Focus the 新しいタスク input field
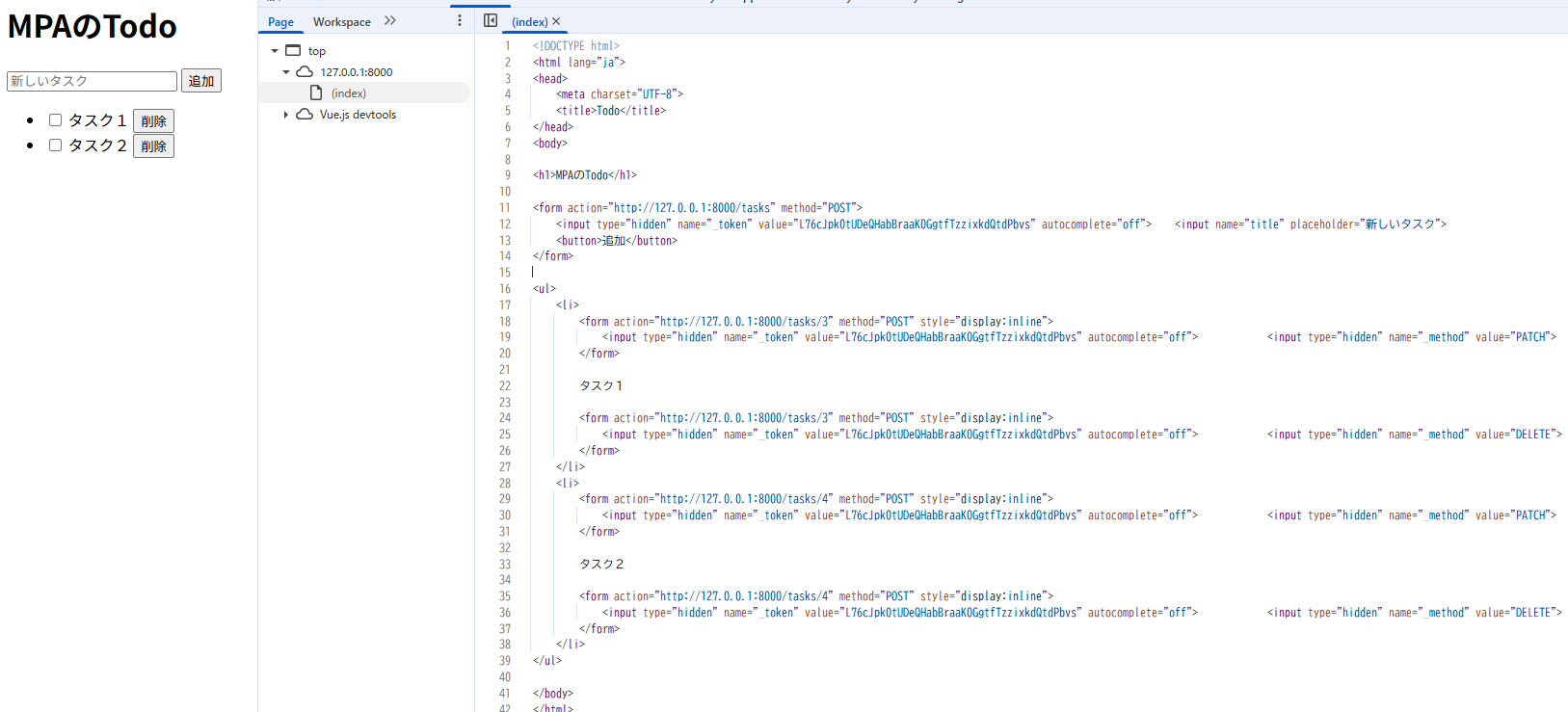The width and height of the screenshot is (1568, 712). point(92,81)
